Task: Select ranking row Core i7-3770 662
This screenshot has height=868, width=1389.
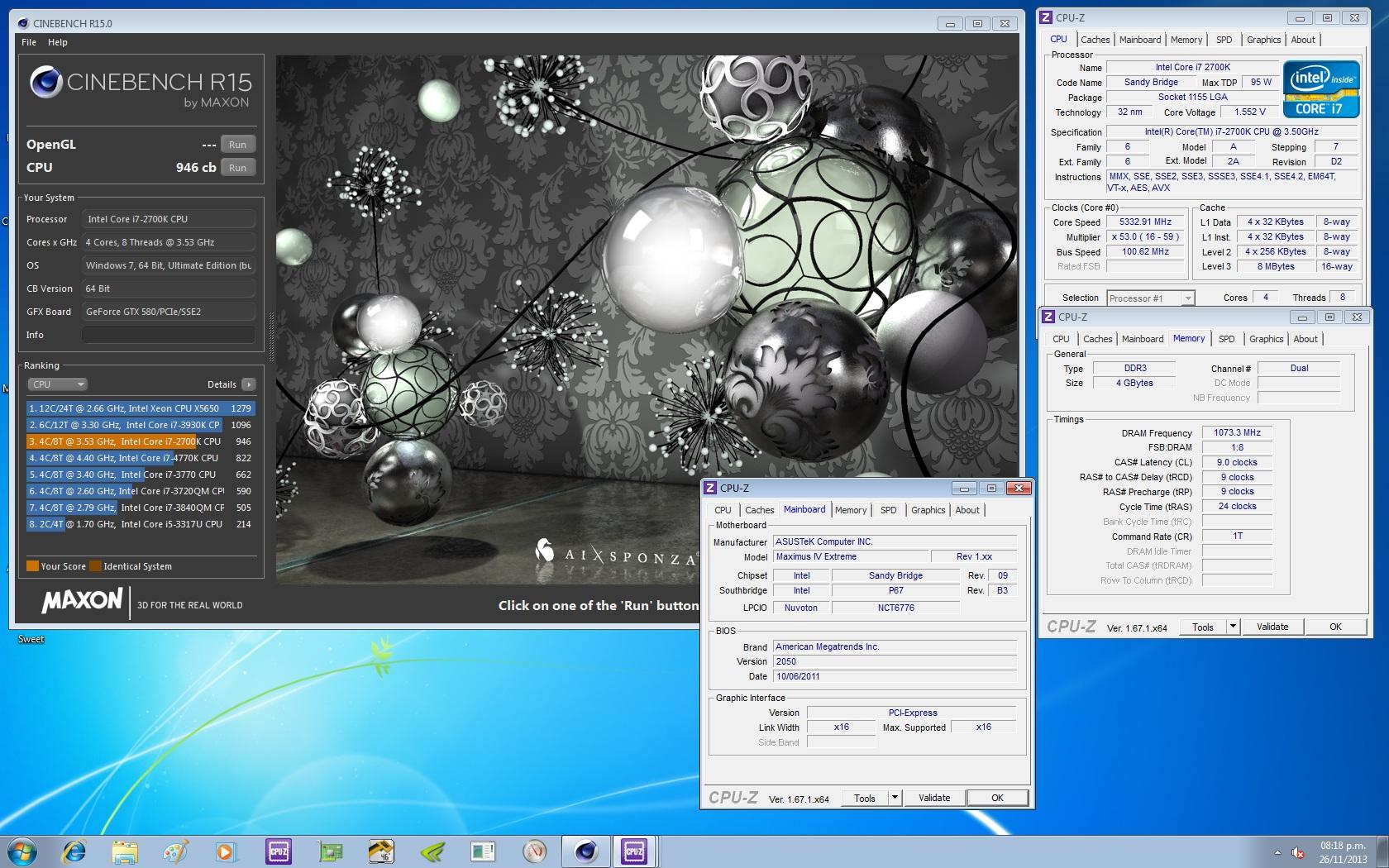Action: tap(141, 475)
